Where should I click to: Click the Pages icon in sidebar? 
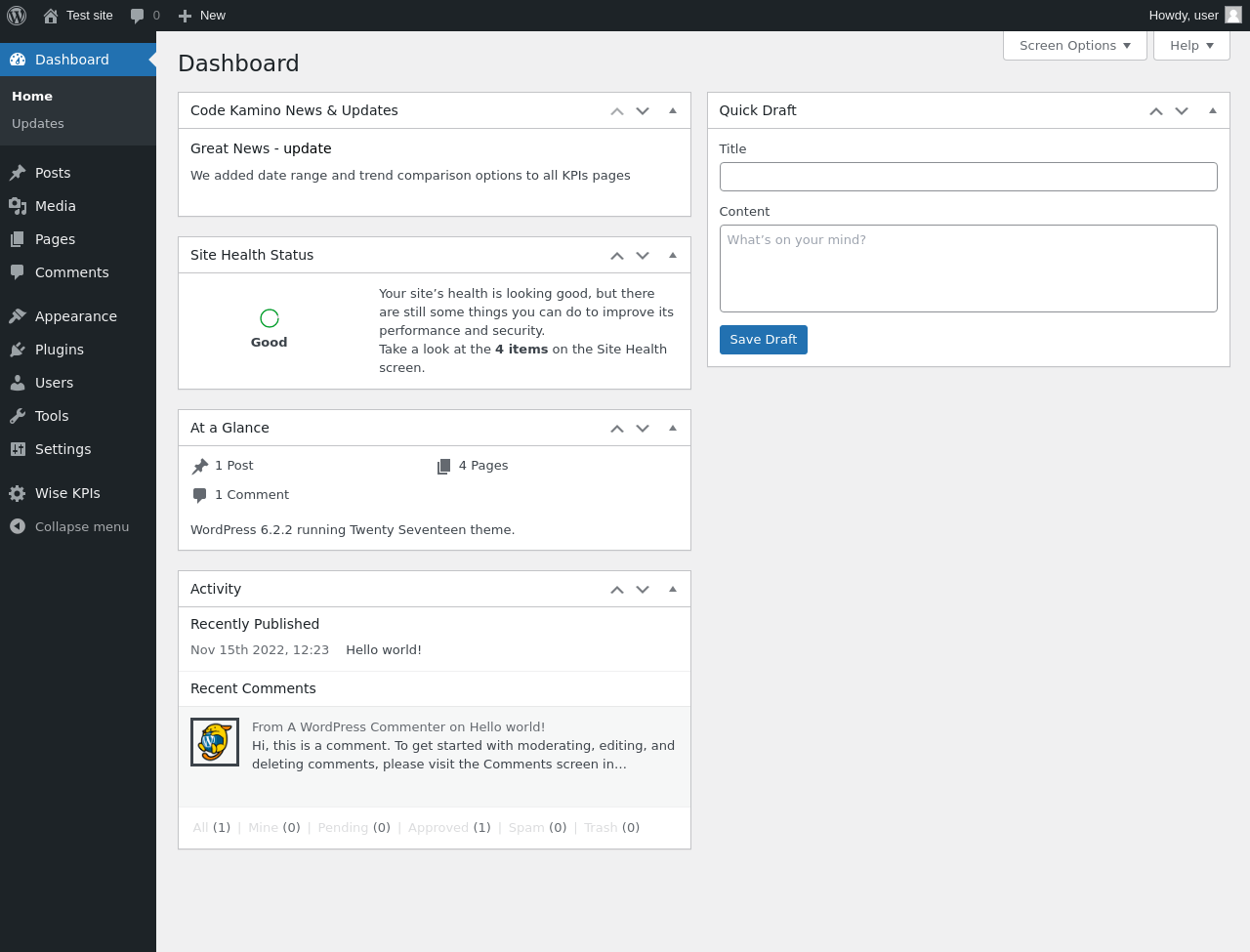point(18,239)
